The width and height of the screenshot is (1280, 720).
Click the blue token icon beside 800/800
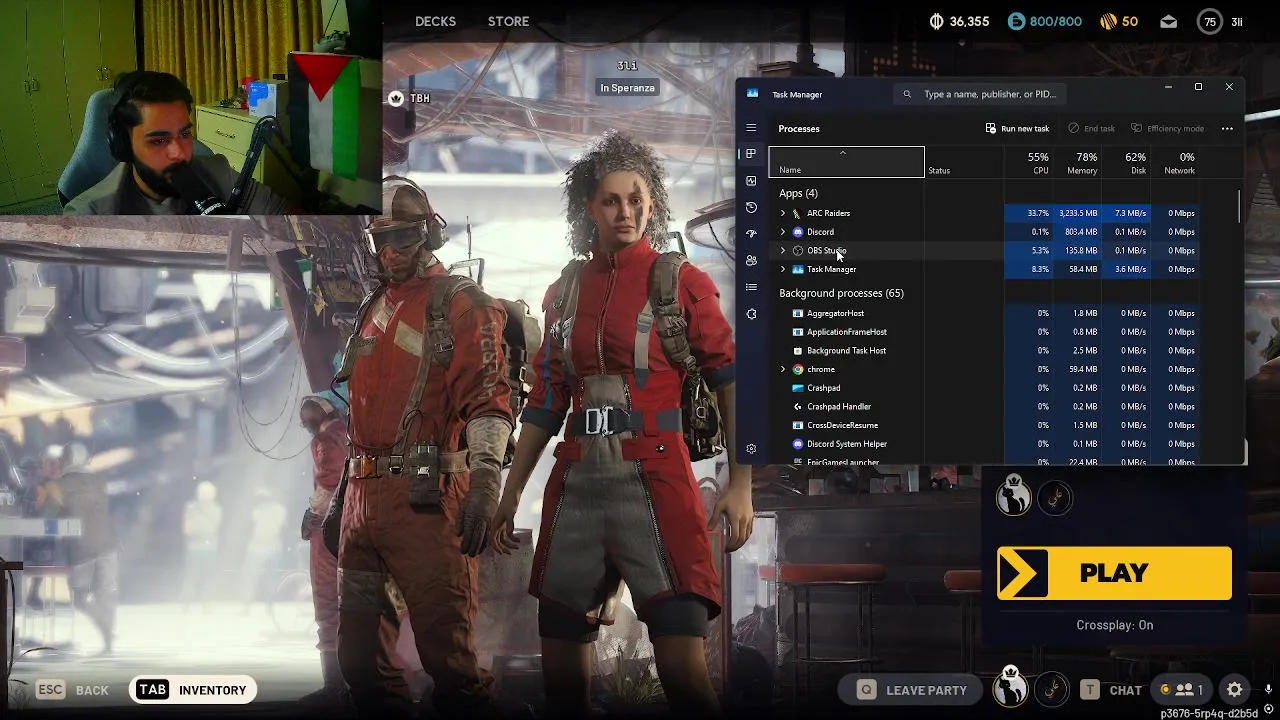click(x=1016, y=21)
